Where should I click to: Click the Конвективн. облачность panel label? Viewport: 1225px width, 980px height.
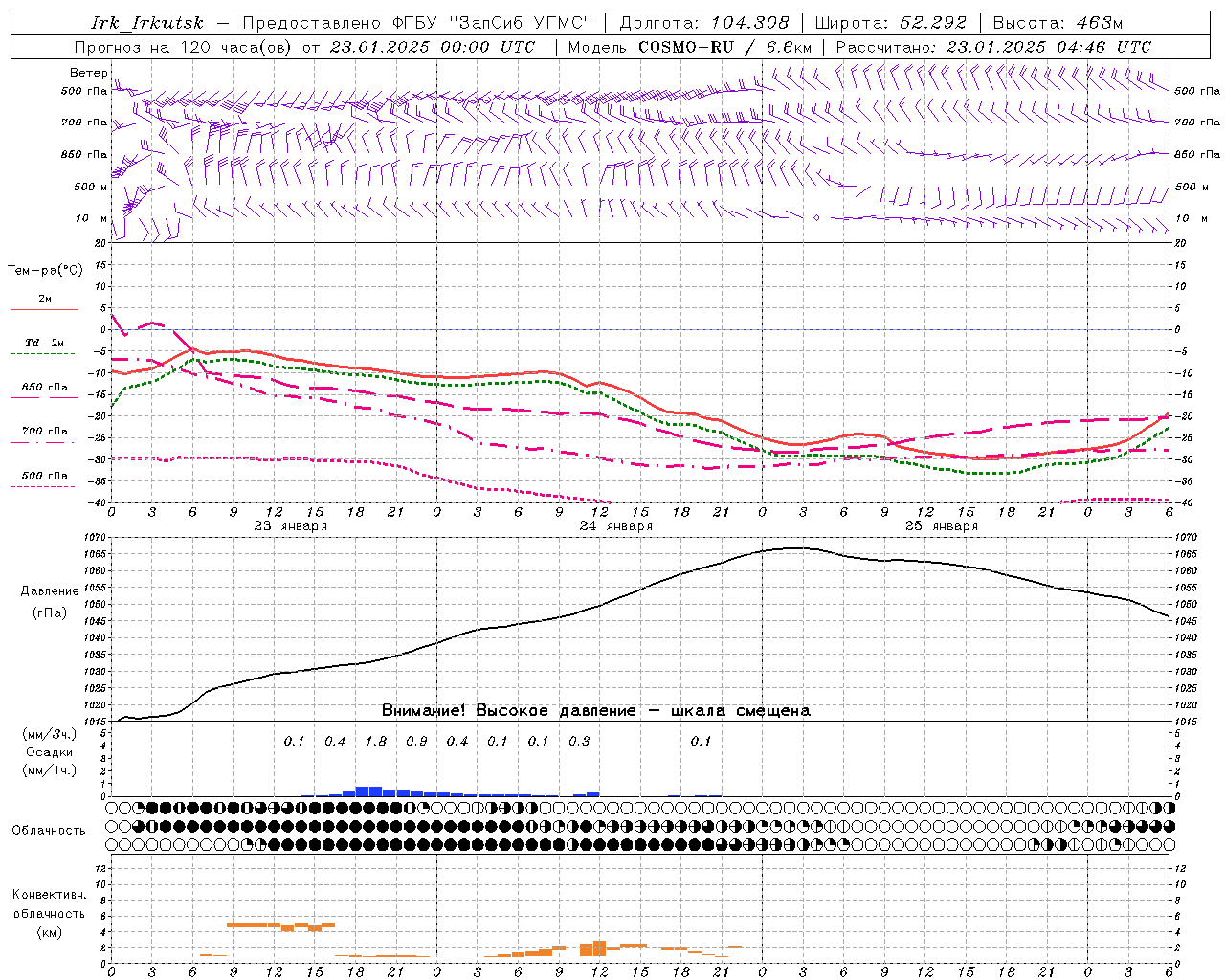click(49, 913)
